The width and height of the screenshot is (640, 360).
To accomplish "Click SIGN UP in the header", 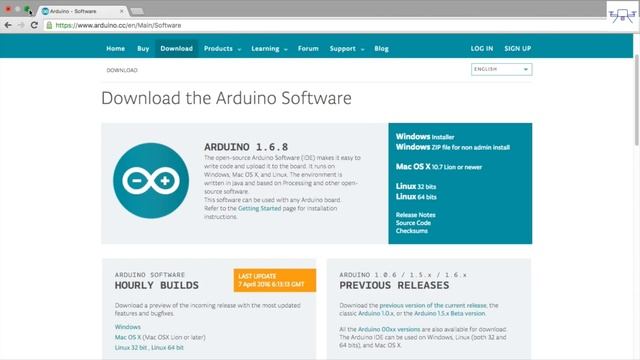I will [518, 49].
